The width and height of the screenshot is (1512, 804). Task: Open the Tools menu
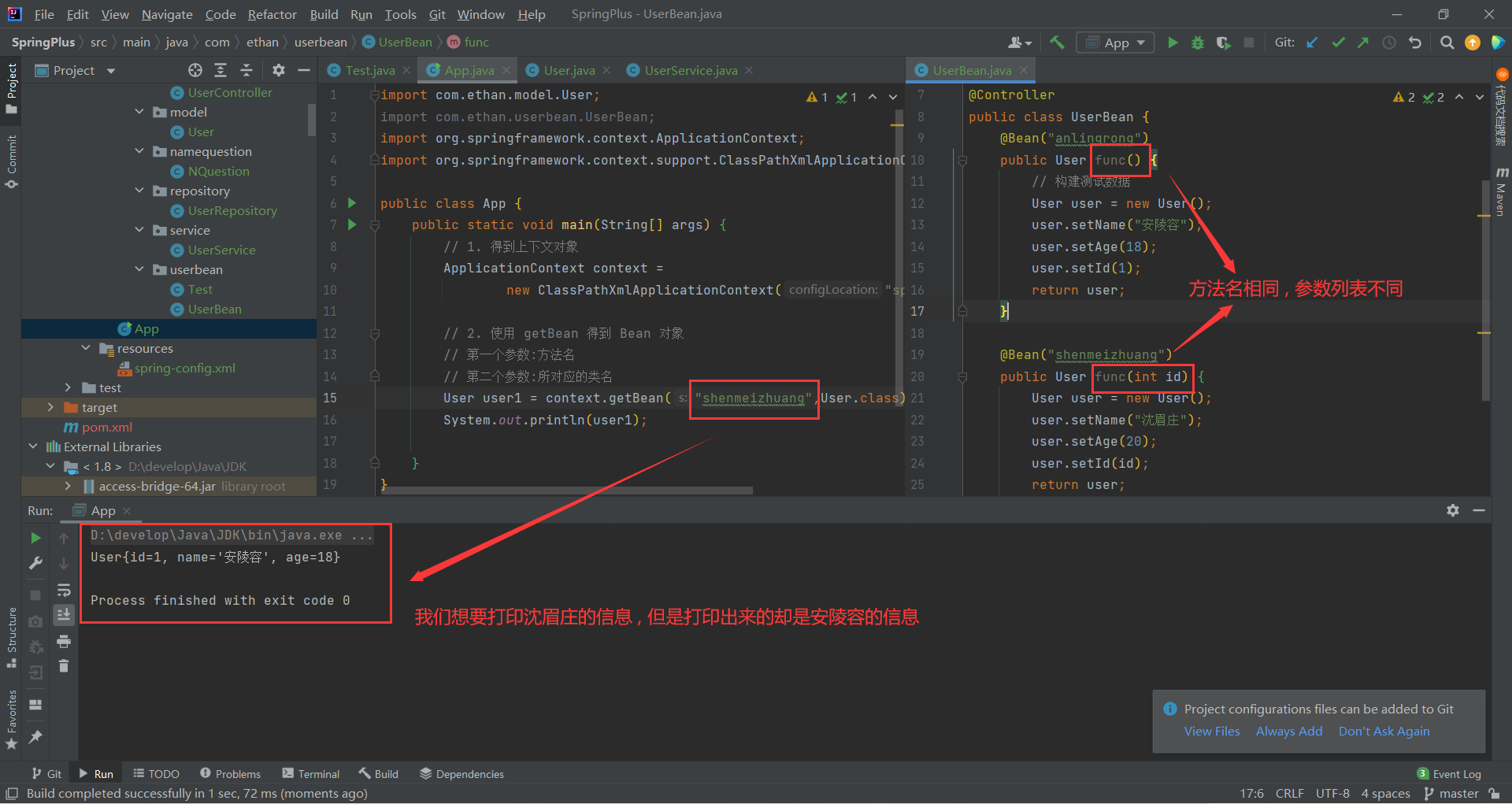coord(400,14)
